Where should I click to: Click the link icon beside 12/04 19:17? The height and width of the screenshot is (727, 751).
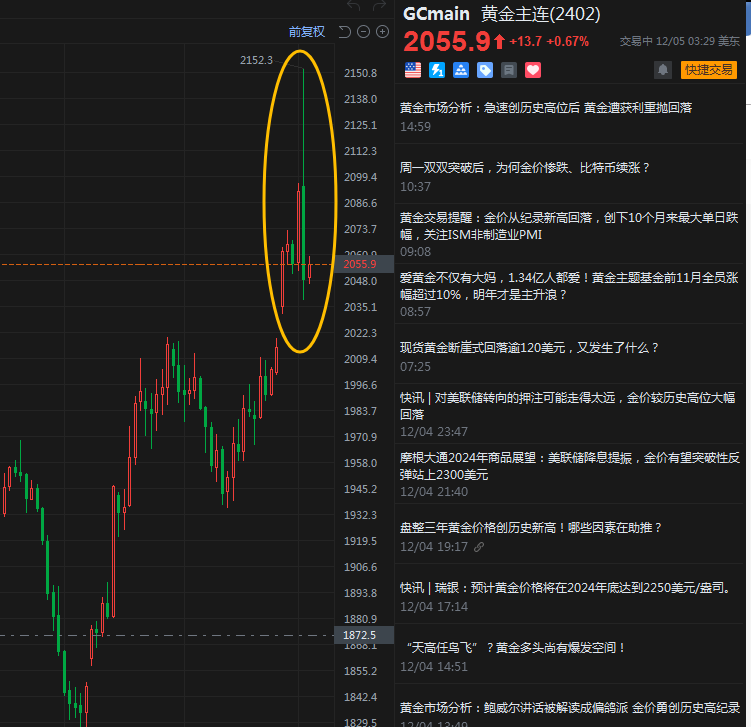coord(478,547)
